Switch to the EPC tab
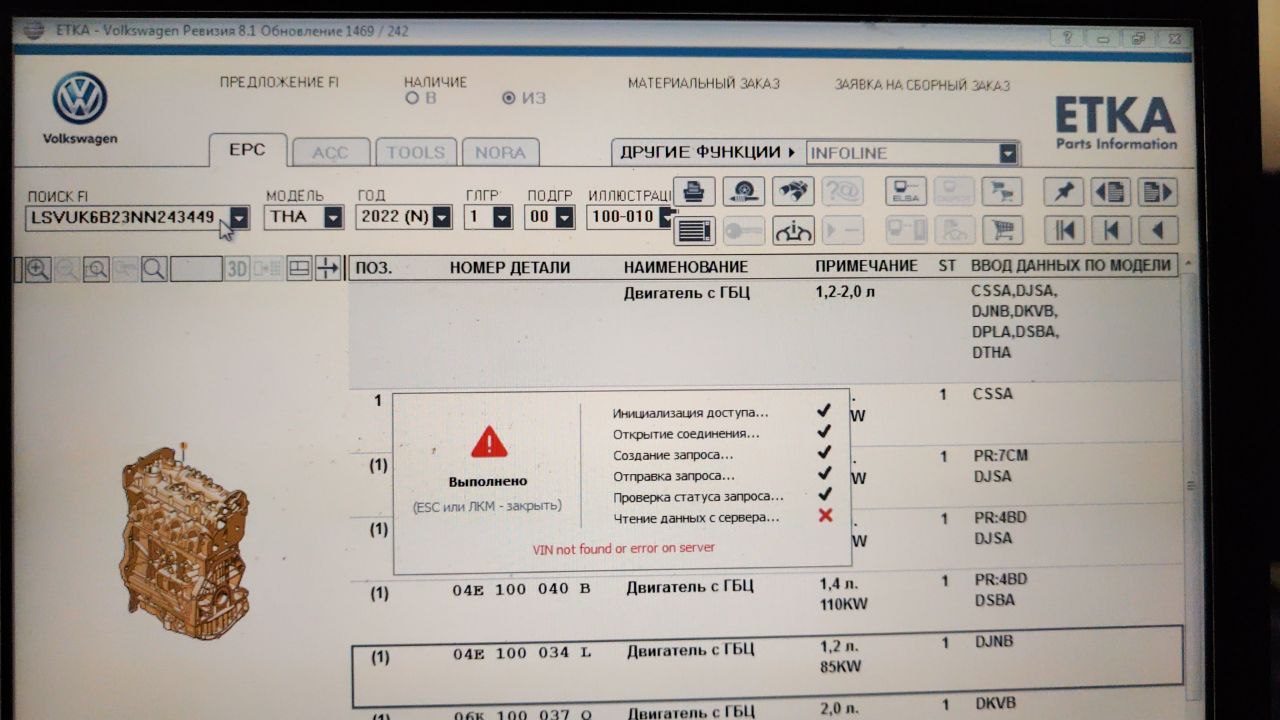The image size is (1280, 720). [x=247, y=150]
